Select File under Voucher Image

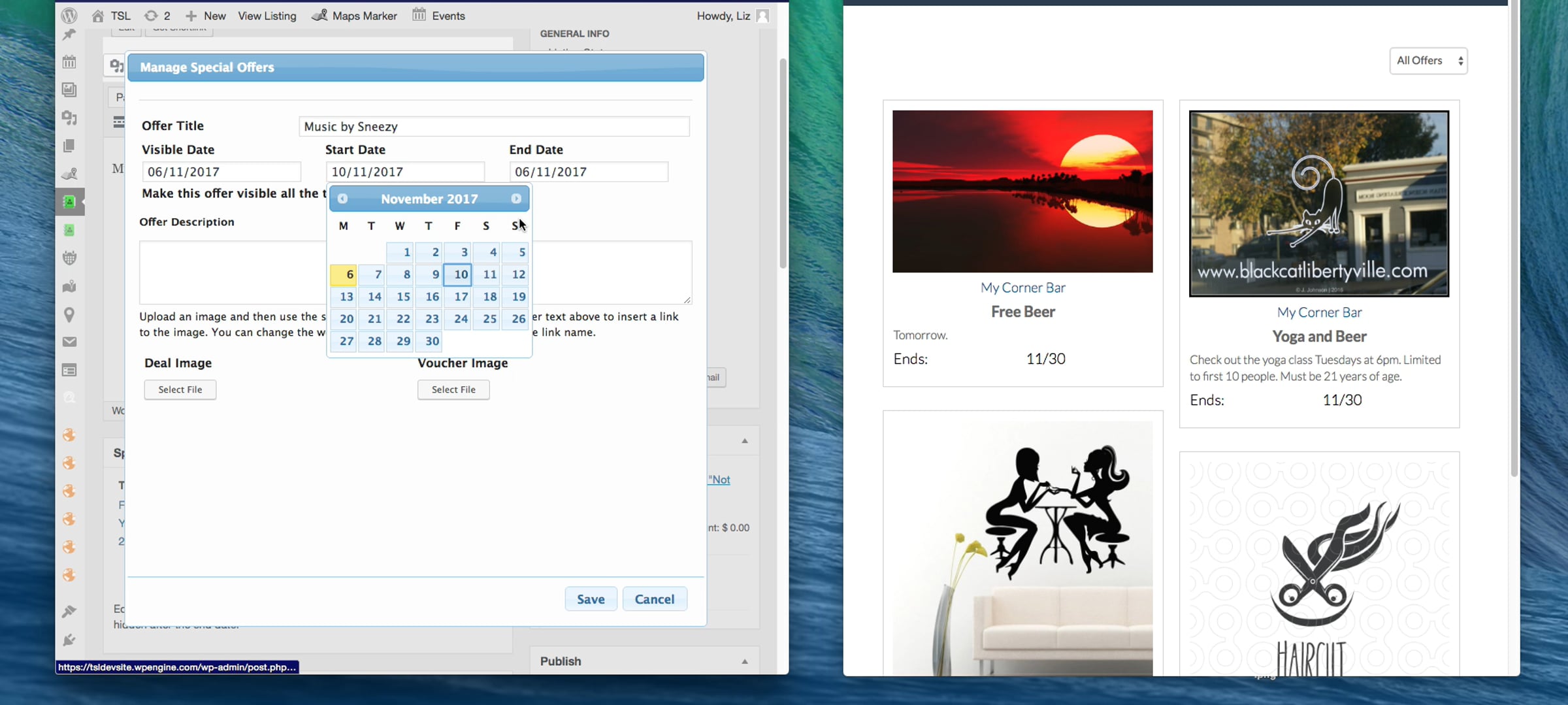click(x=453, y=389)
